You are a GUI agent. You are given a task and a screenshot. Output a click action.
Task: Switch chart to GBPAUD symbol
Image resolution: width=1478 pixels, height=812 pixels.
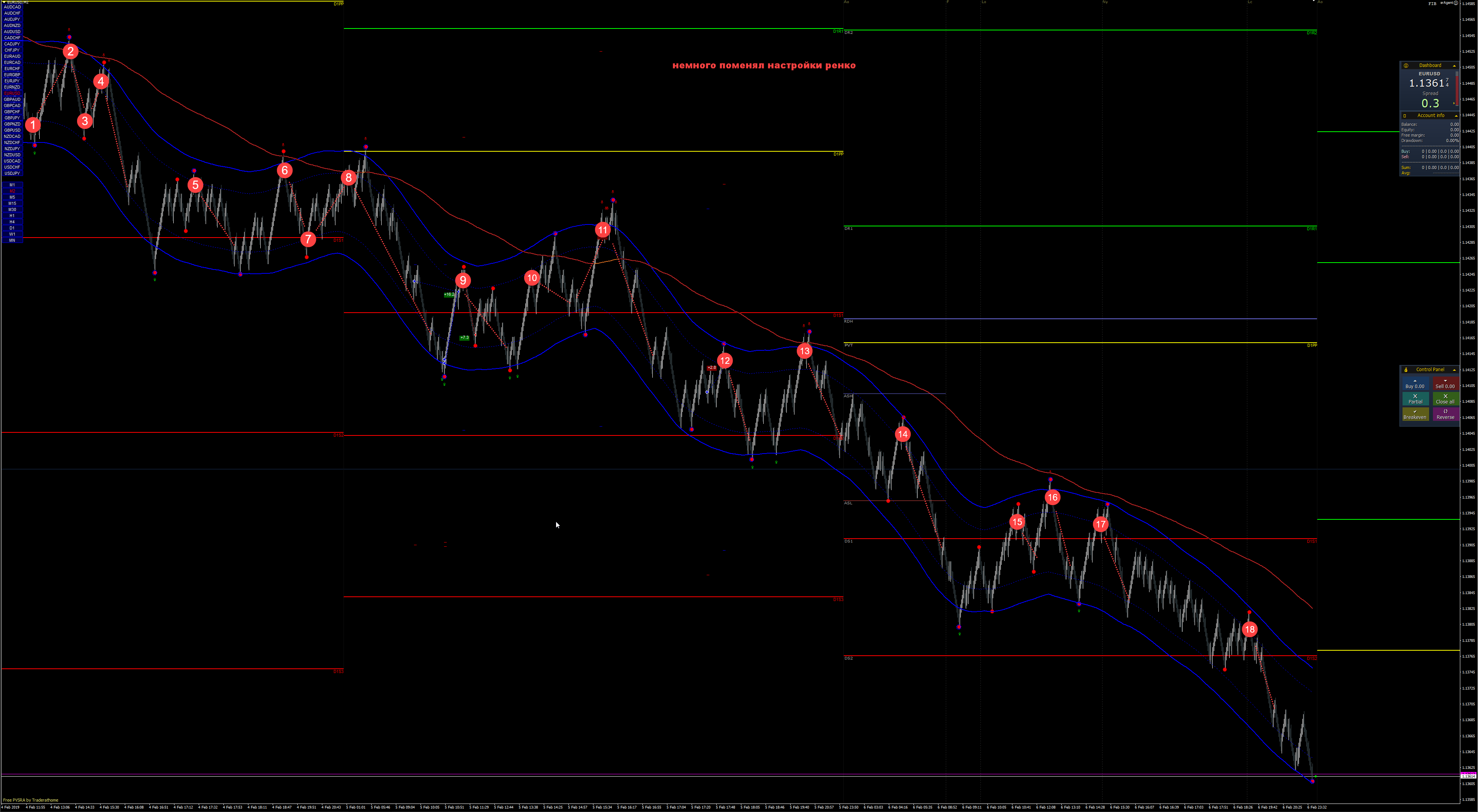12,99
